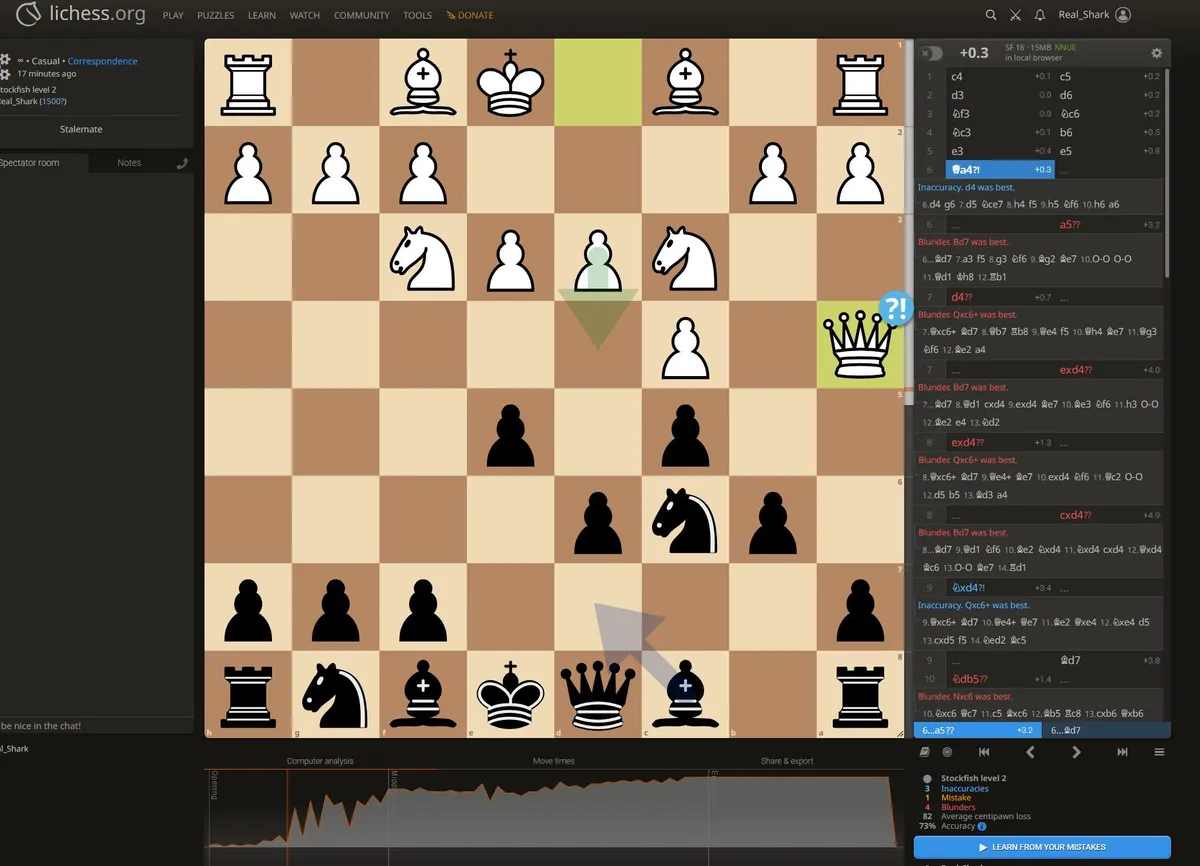This screenshot has height=866, width=1200.
Task: Select the practice with computer icon
Action: pos(946,751)
